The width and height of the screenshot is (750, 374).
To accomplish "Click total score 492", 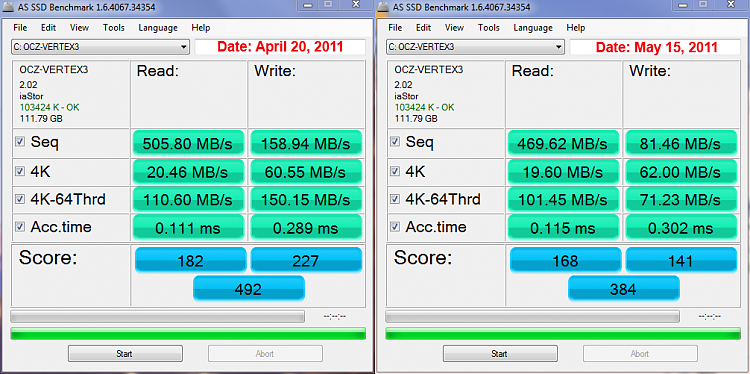I will tap(248, 288).
